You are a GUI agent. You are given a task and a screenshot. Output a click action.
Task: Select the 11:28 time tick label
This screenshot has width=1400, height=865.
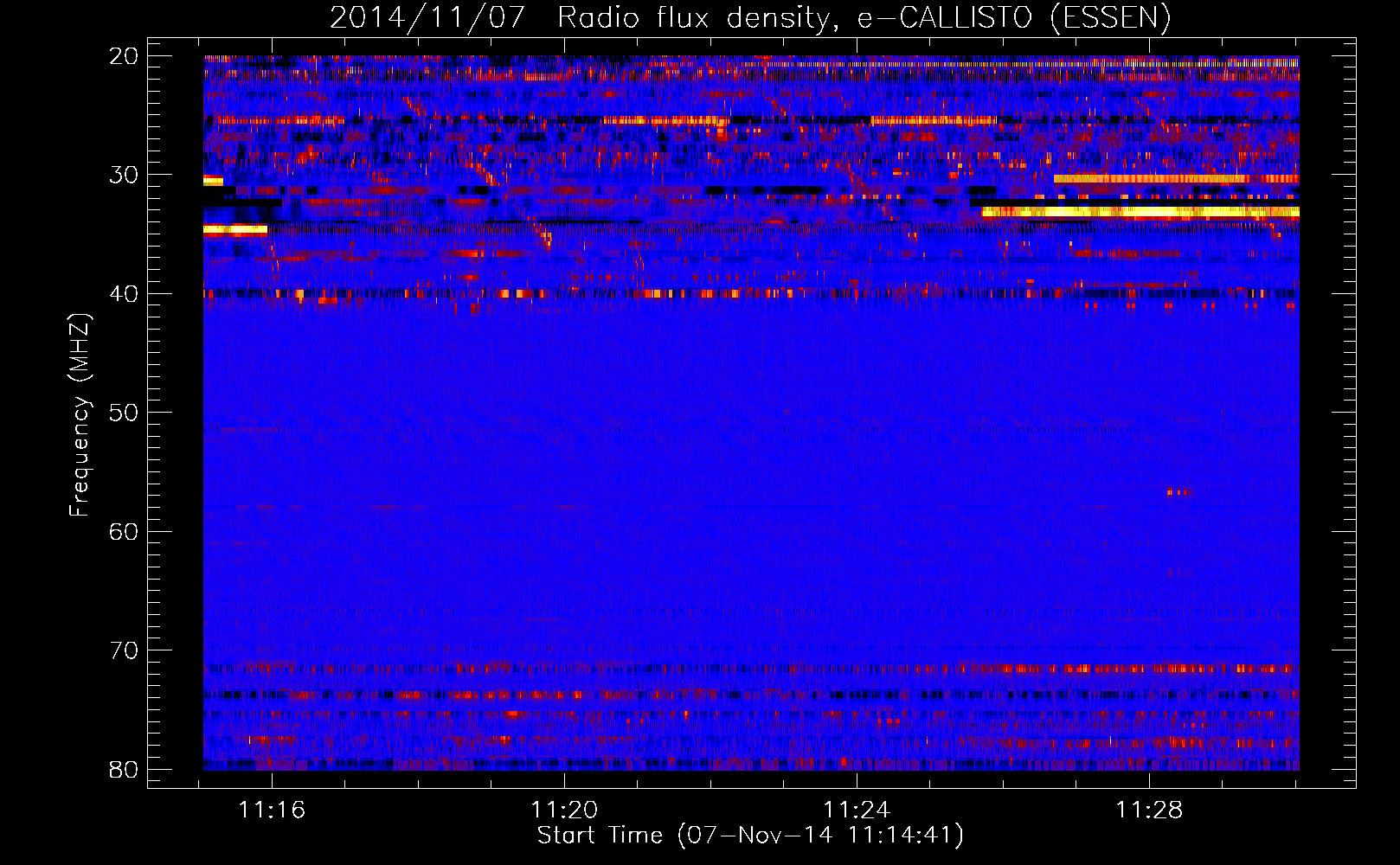1149,811
